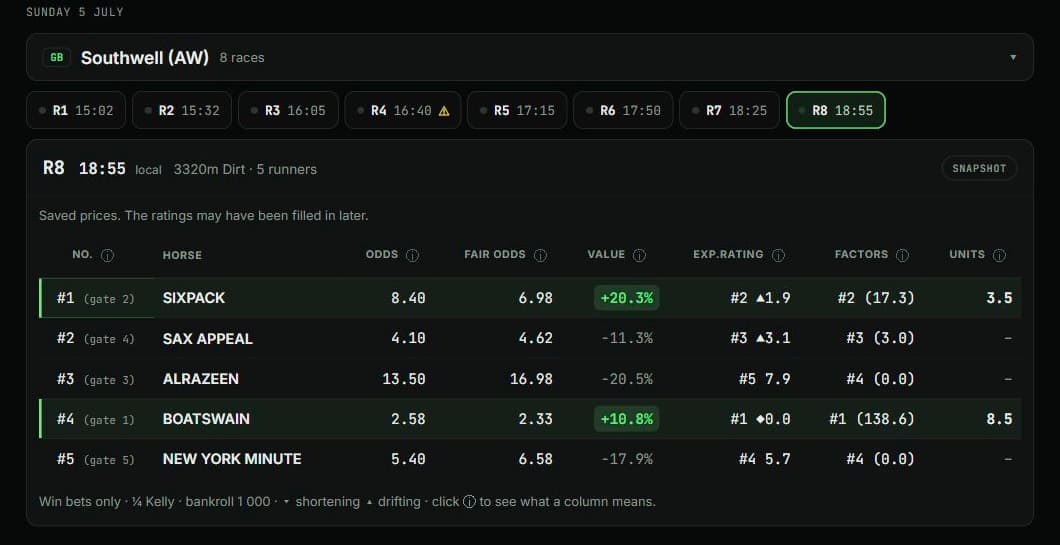Switch to race R5 17:15
This screenshot has height=545, width=1060.
coord(517,110)
